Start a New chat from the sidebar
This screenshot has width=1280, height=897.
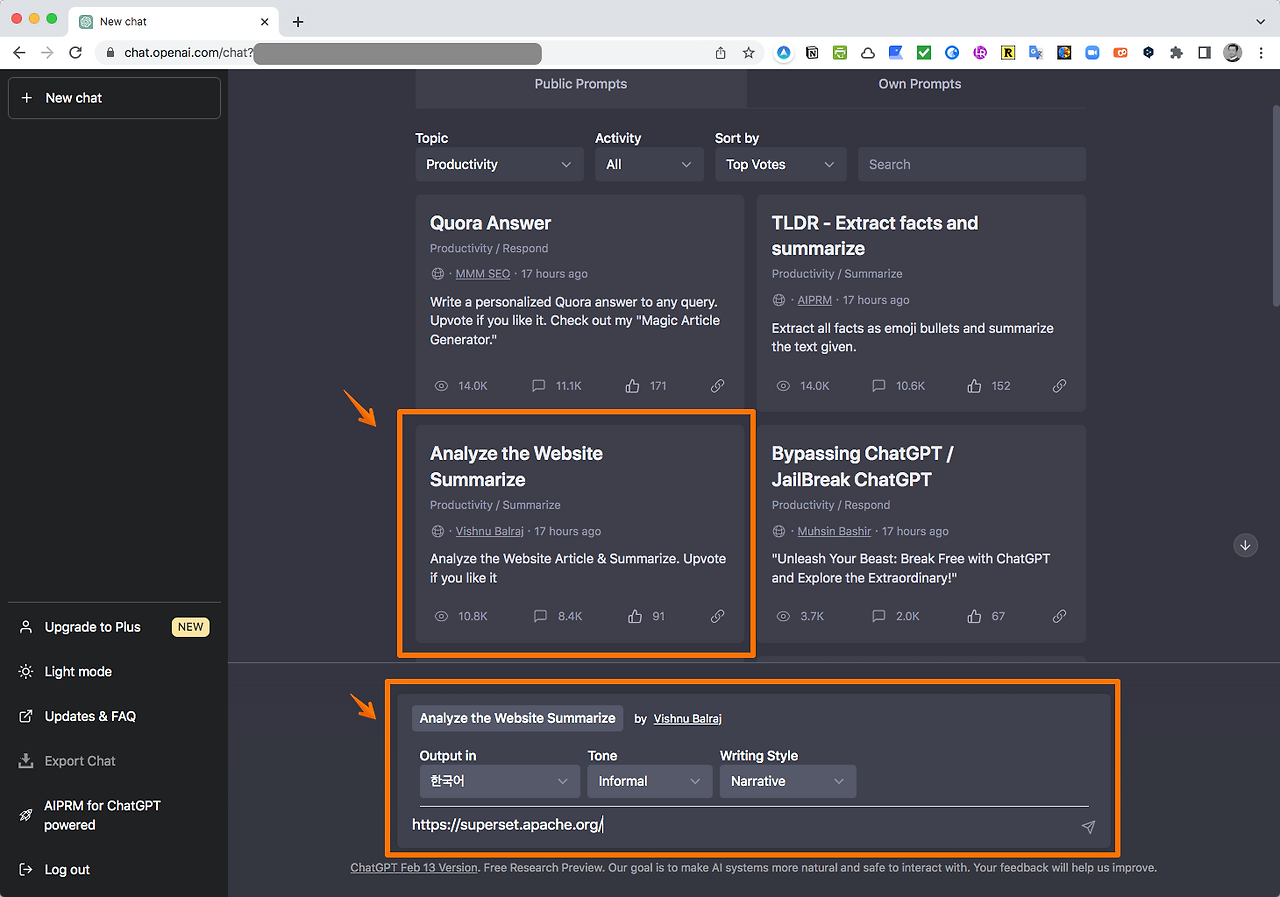(x=114, y=98)
